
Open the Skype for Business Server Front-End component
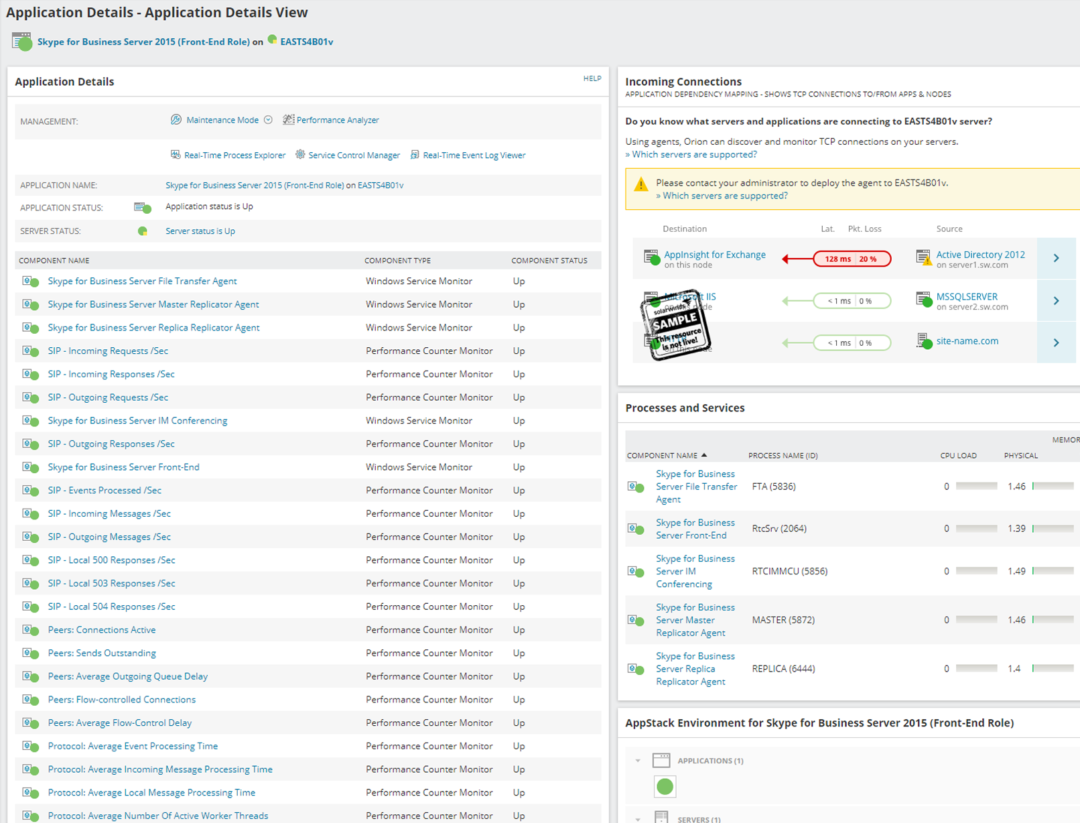(x=123, y=467)
